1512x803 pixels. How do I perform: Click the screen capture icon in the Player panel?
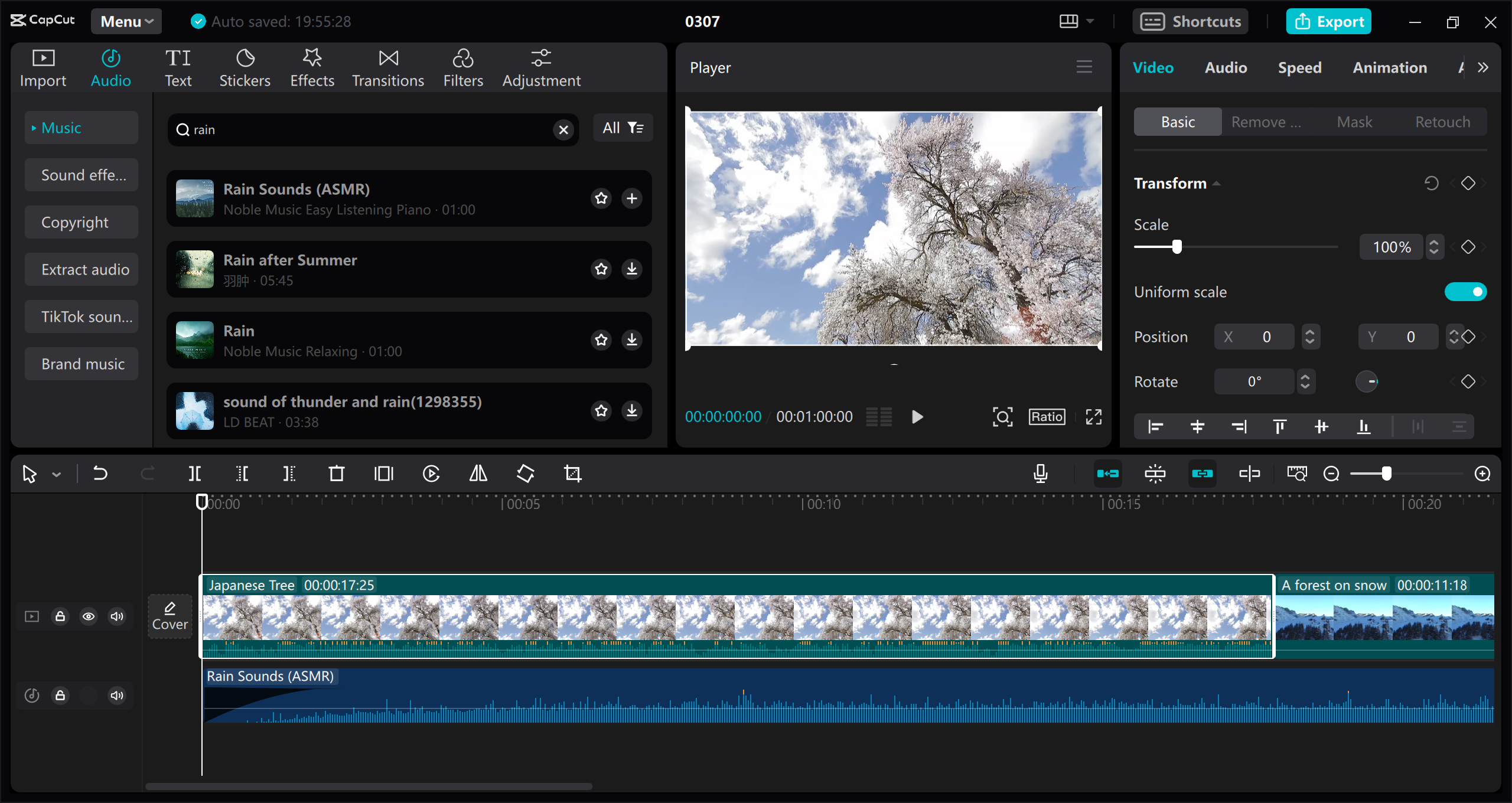point(1003,416)
